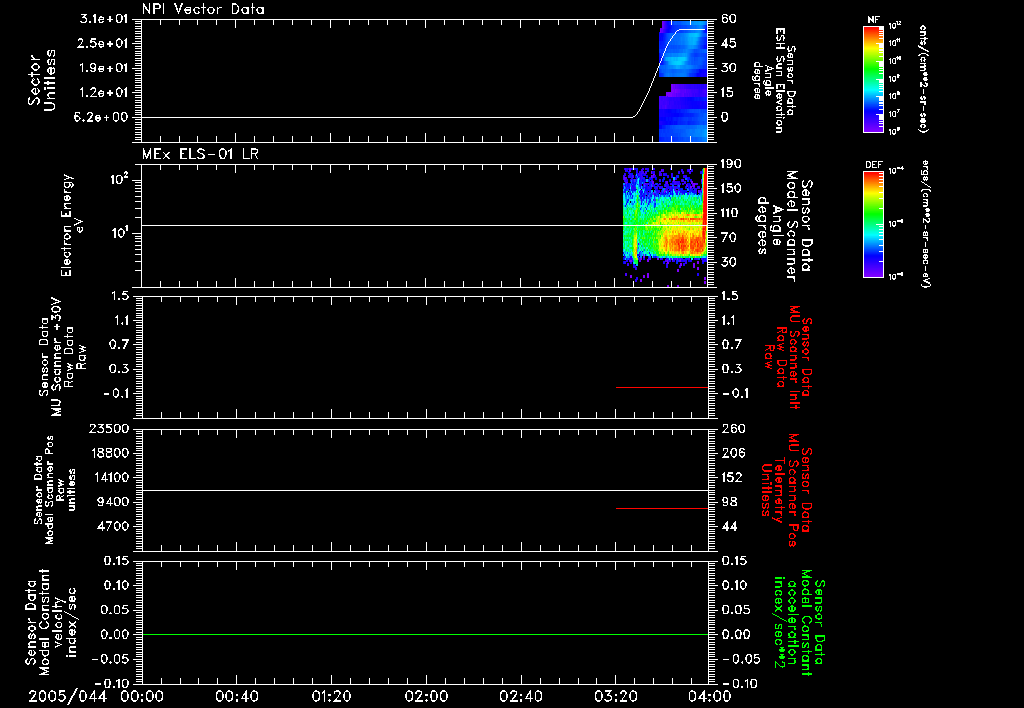Image resolution: width=1024 pixels, height=708 pixels.
Task: Select the 'MEx ELS-01 LR' panel title
Action: (x=200, y=154)
